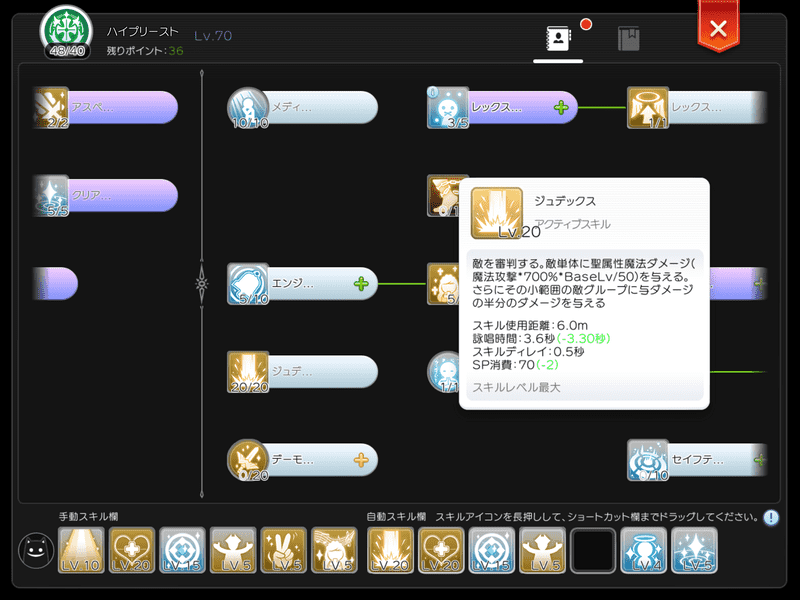Click the diamond marker on the vertical divider

click(202, 284)
